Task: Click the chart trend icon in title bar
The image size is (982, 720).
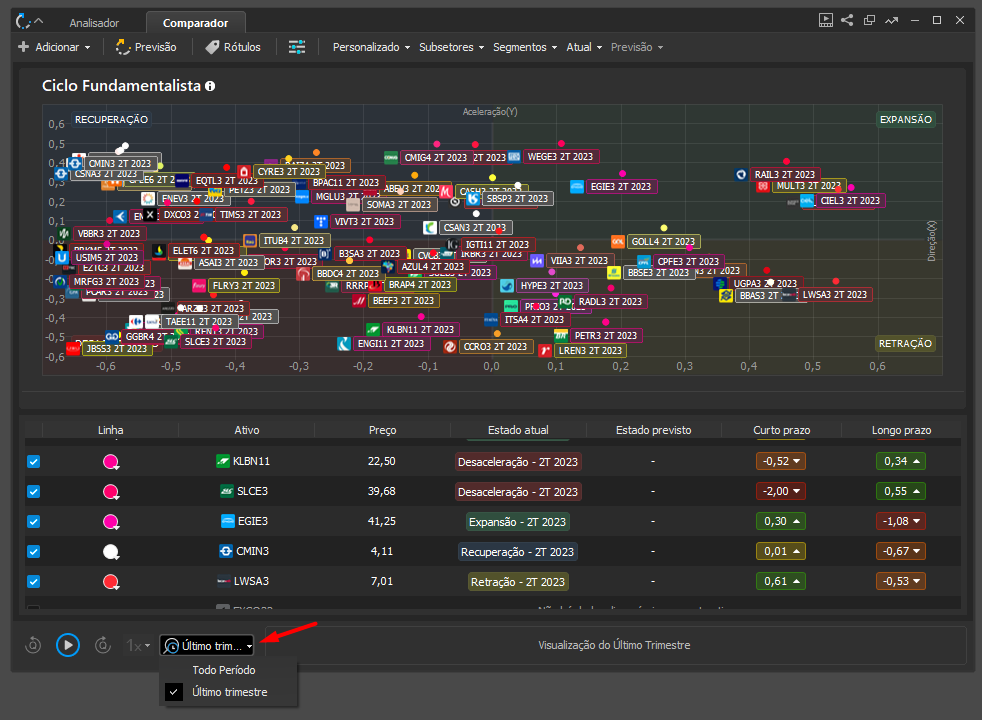Action: (892, 21)
